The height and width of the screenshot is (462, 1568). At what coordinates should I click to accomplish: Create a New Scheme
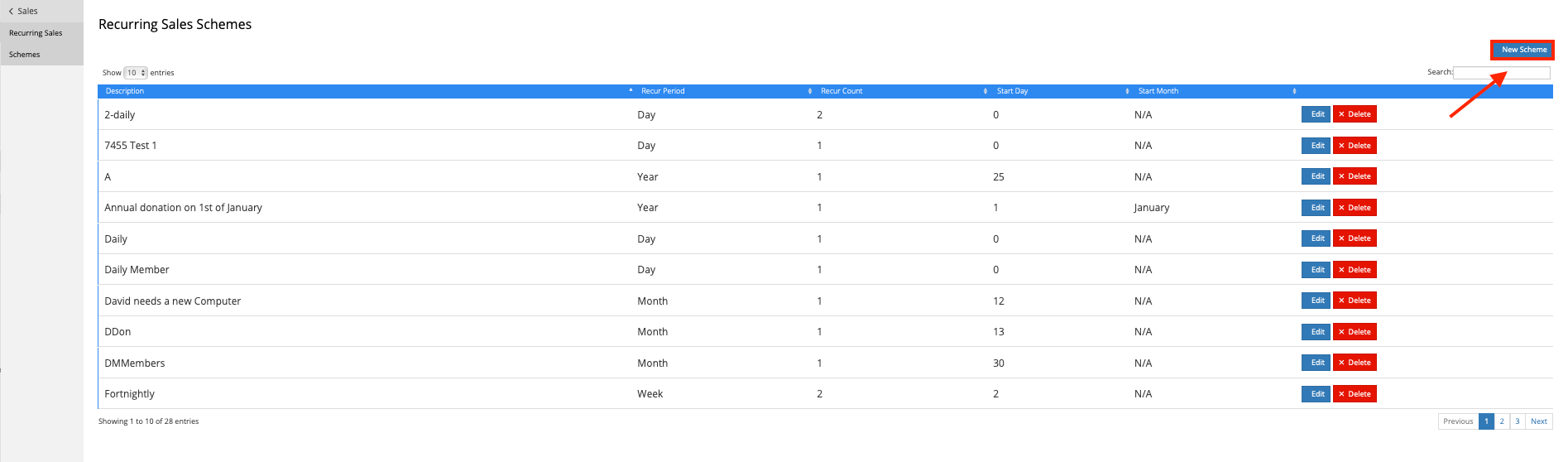tap(1523, 50)
